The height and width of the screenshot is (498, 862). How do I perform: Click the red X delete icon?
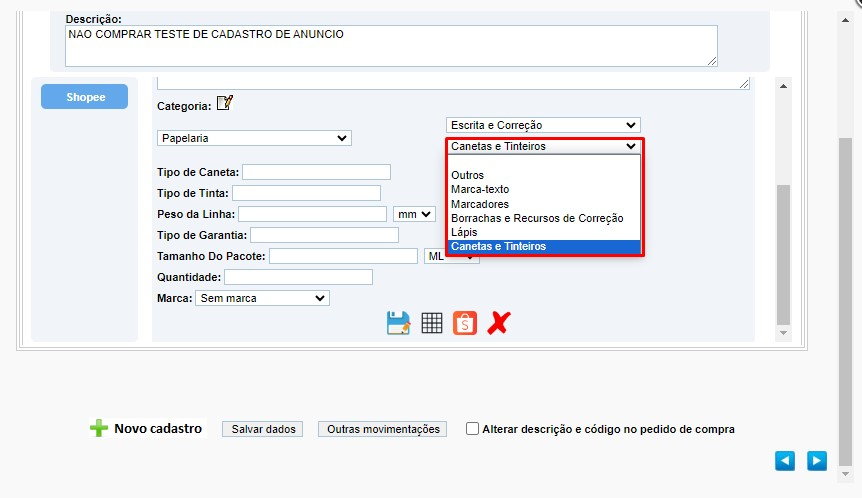[499, 323]
